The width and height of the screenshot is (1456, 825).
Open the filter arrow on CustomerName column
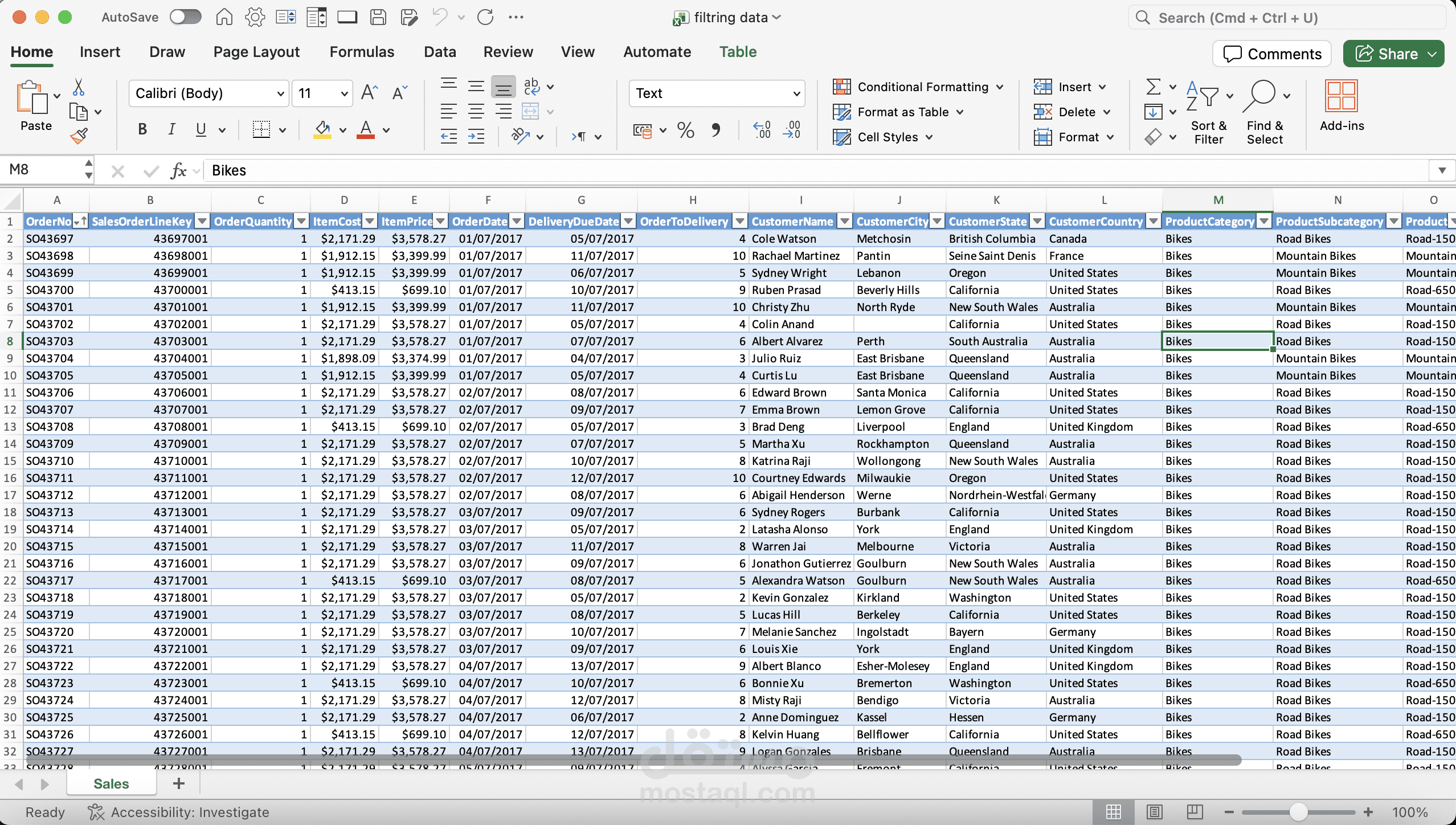coord(844,221)
